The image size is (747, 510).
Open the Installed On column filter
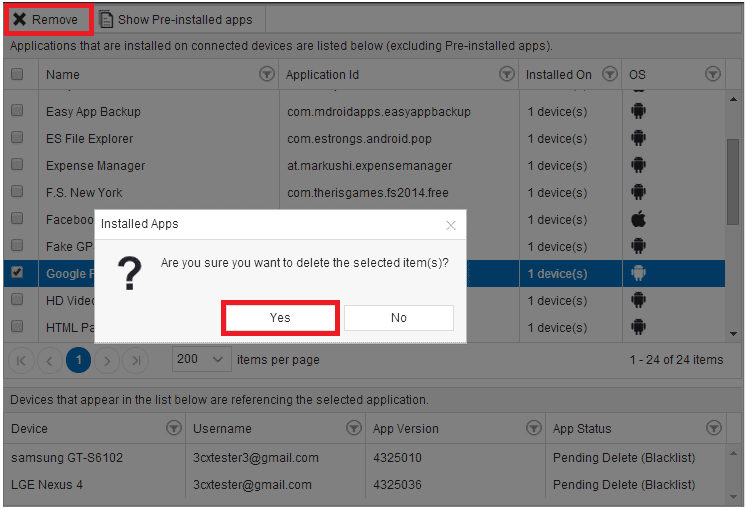[x=610, y=74]
